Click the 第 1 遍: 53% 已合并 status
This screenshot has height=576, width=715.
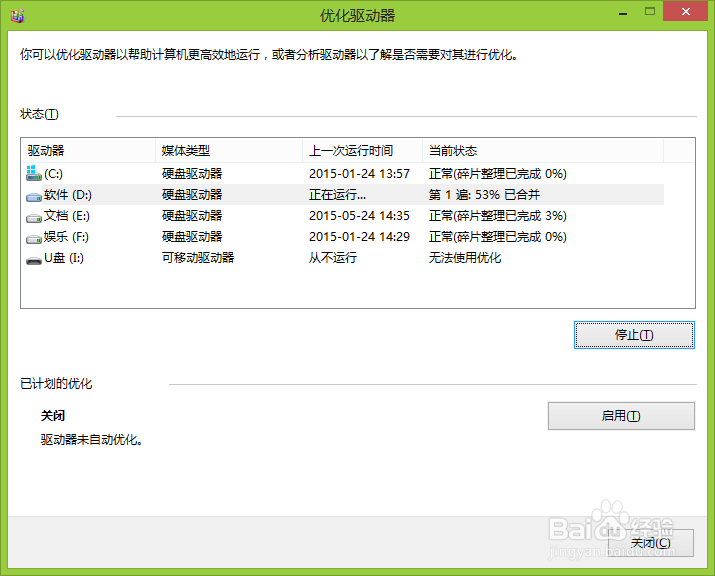coord(484,195)
